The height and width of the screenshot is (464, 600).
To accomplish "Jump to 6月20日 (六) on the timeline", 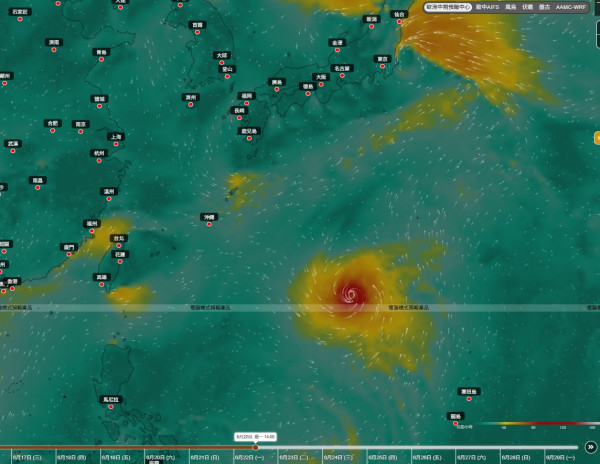I will tap(160, 457).
